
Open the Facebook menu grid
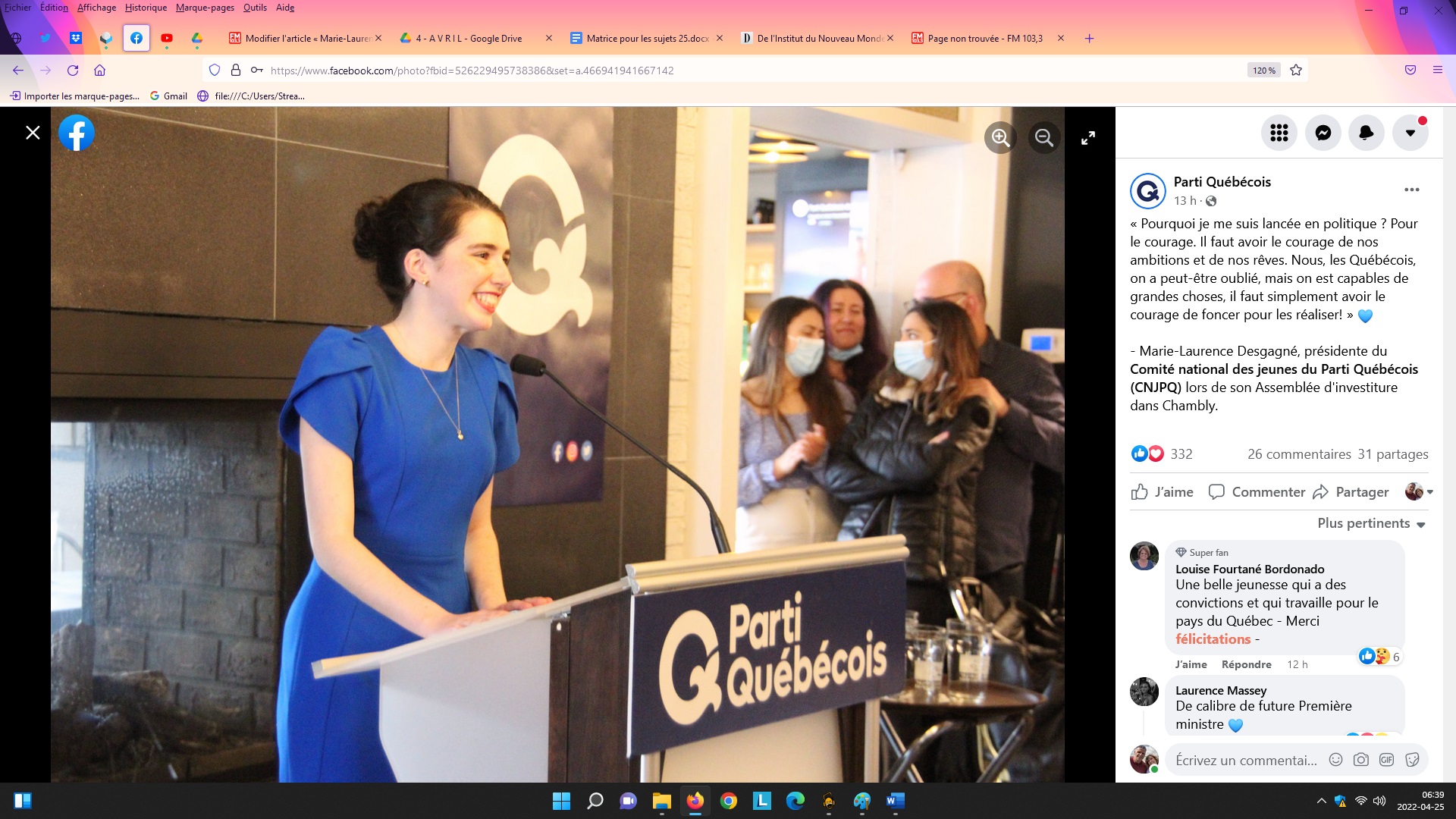[x=1279, y=133]
